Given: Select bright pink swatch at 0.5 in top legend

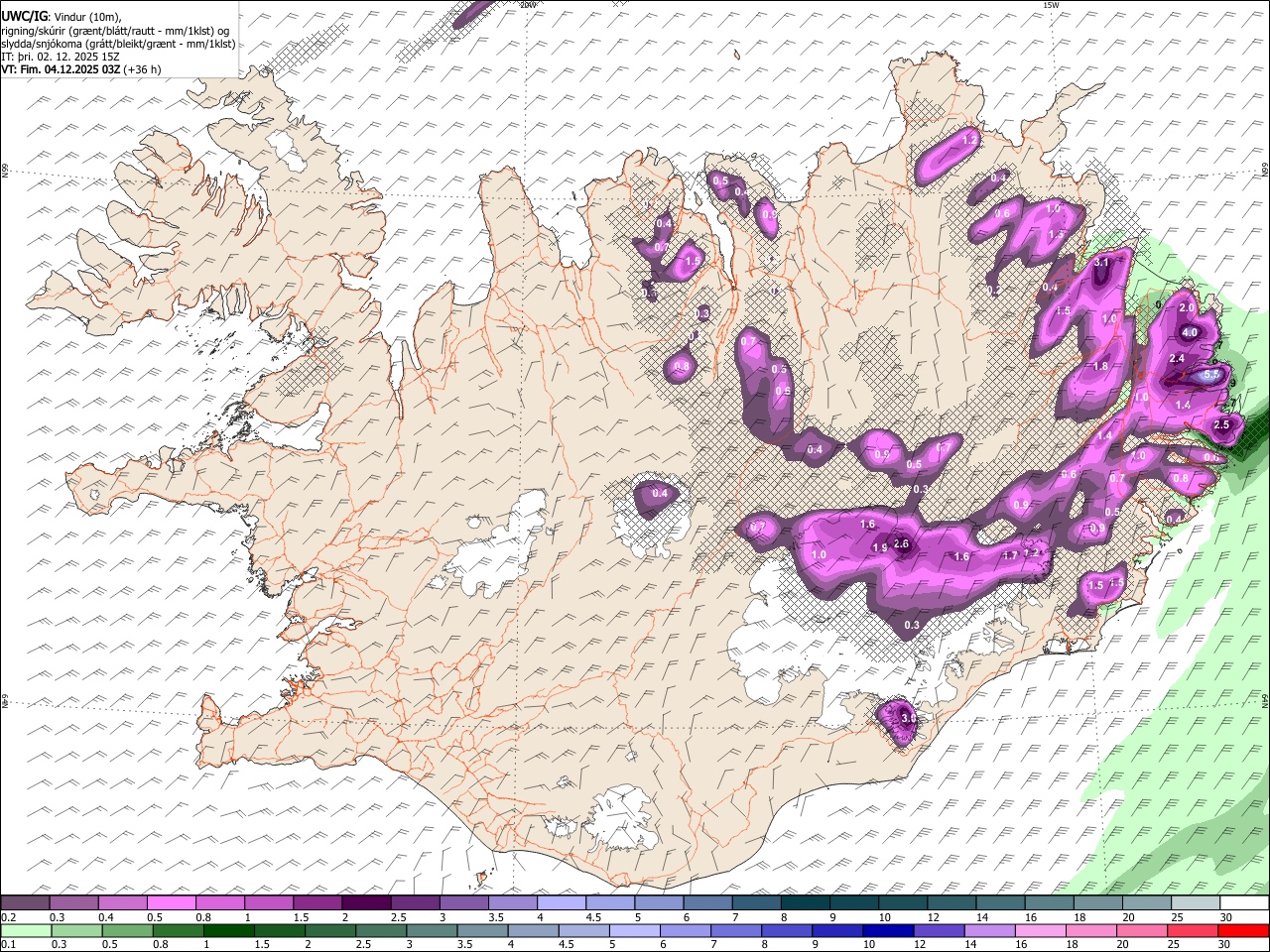Looking at the screenshot, I should [171, 902].
